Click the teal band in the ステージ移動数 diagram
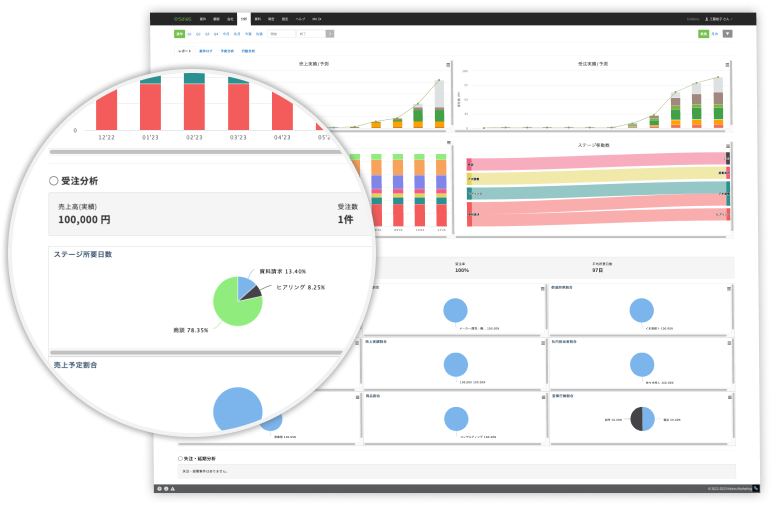Image resolution: width=773 pixels, height=505 pixels. 597,190
